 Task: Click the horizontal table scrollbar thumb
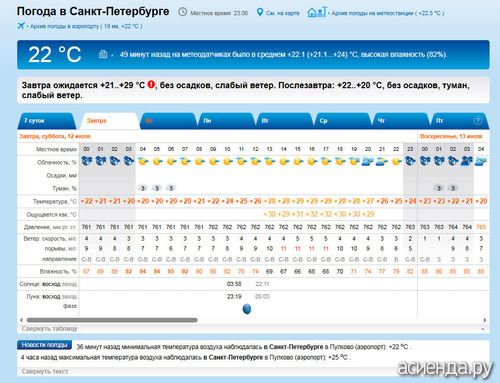112,320
